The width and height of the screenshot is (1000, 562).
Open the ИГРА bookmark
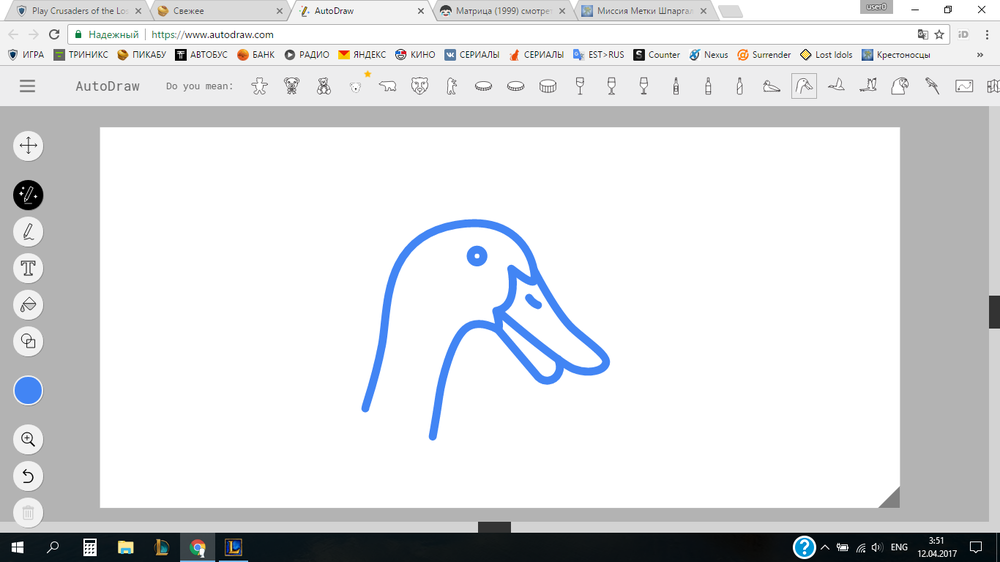tap(26, 55)
